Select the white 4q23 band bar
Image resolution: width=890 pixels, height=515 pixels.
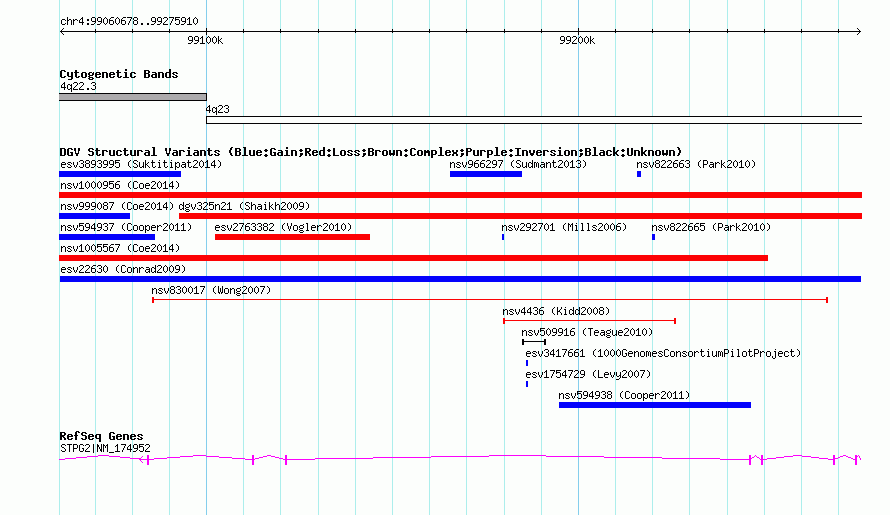point(534,120)
